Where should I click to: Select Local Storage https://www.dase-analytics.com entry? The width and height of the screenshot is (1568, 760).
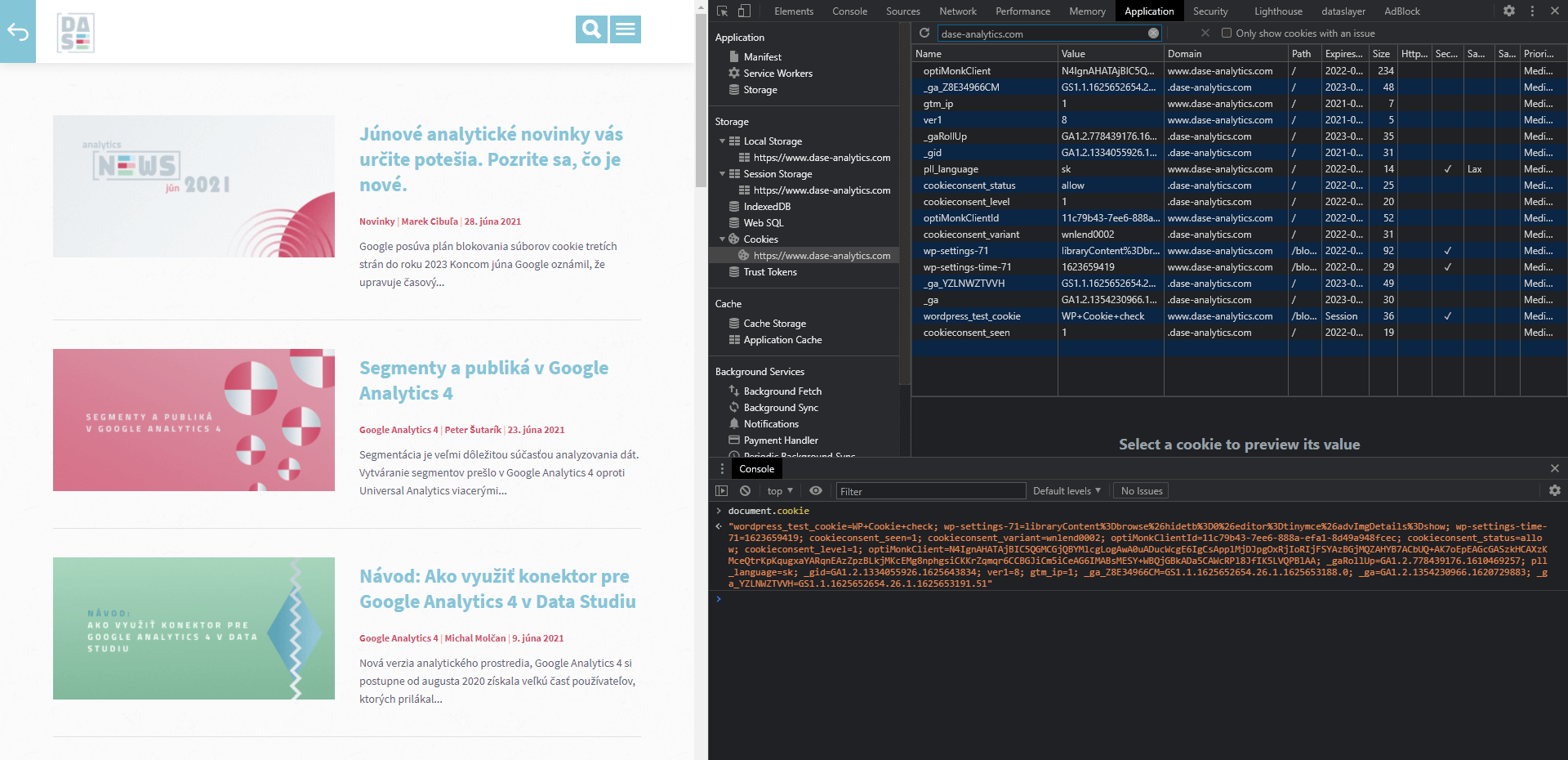coord(822,157)
